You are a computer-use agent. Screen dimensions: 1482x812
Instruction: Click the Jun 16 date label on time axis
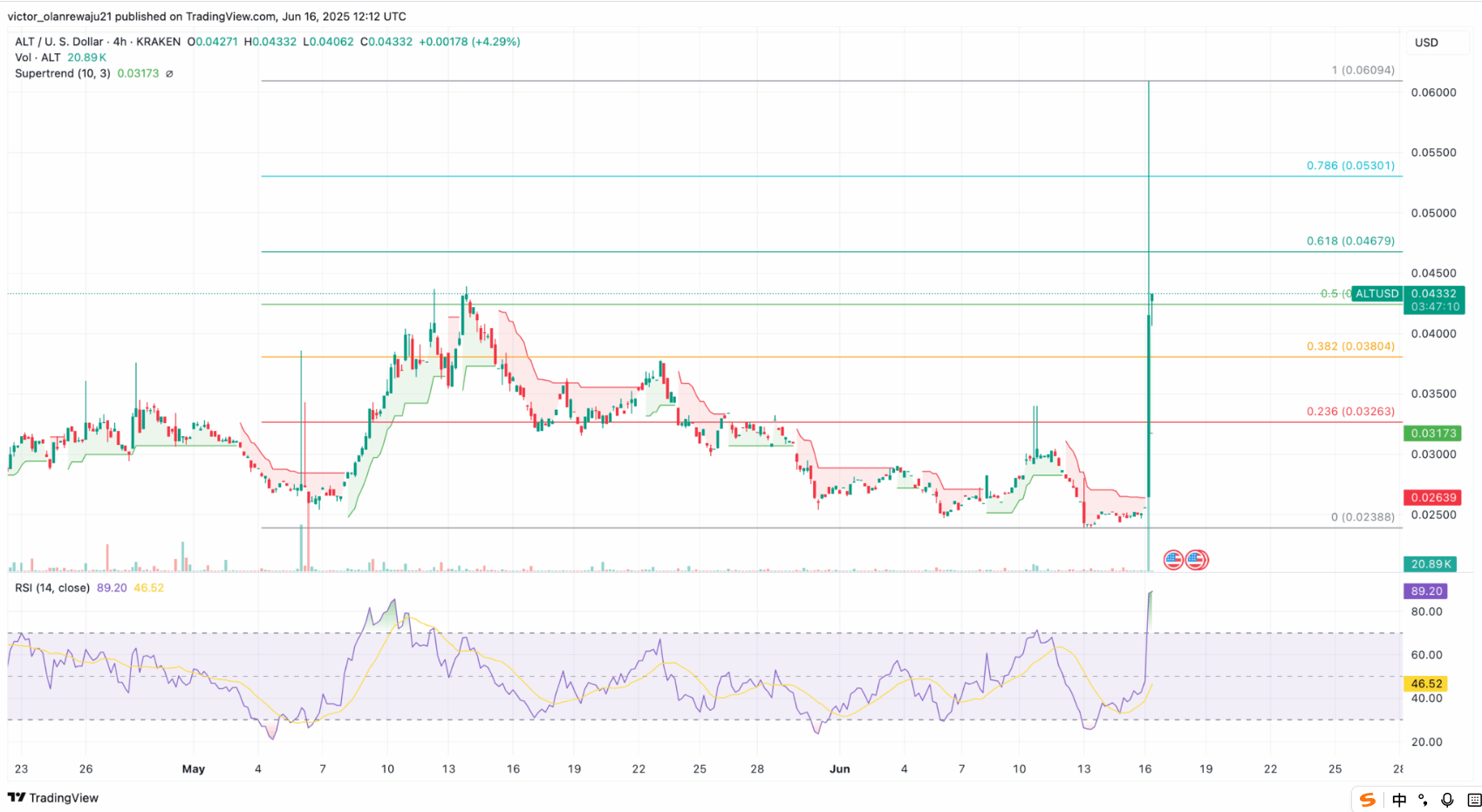point(1144,769)
